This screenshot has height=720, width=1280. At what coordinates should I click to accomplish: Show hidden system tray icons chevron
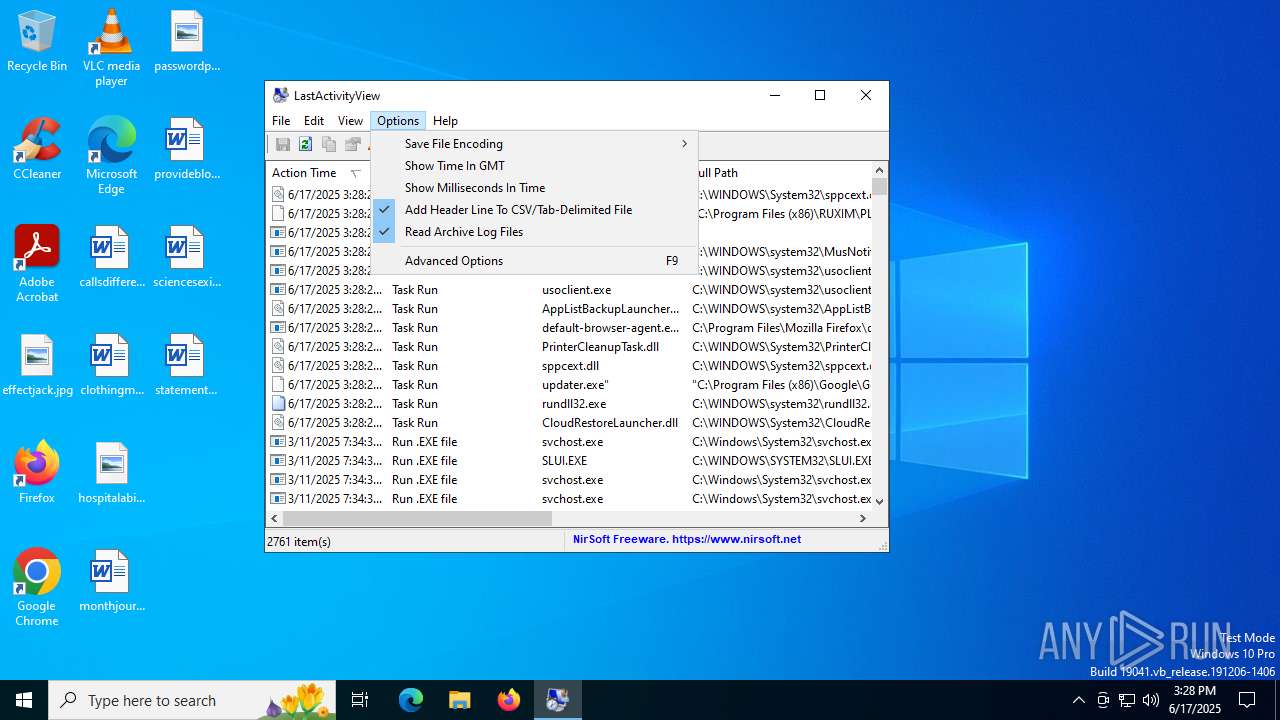pos(1078,700)
